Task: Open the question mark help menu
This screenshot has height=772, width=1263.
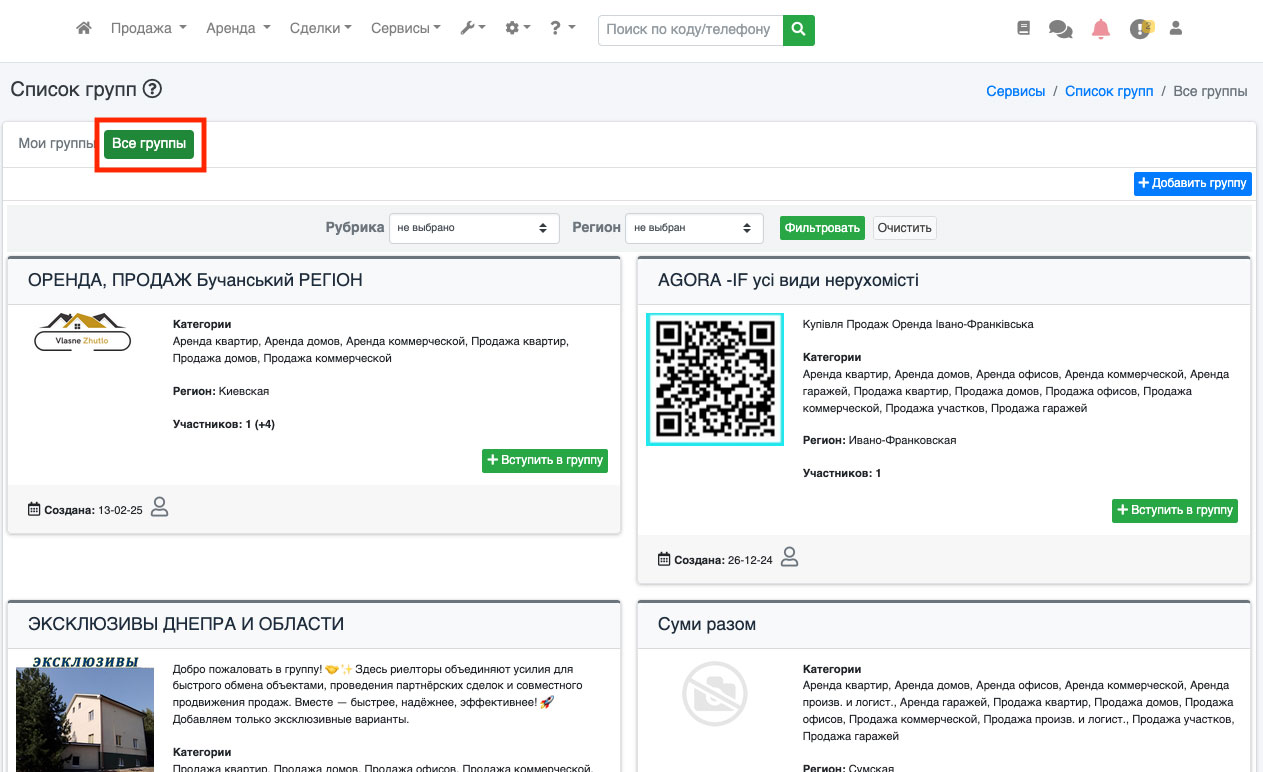Action: pos(562,29)
